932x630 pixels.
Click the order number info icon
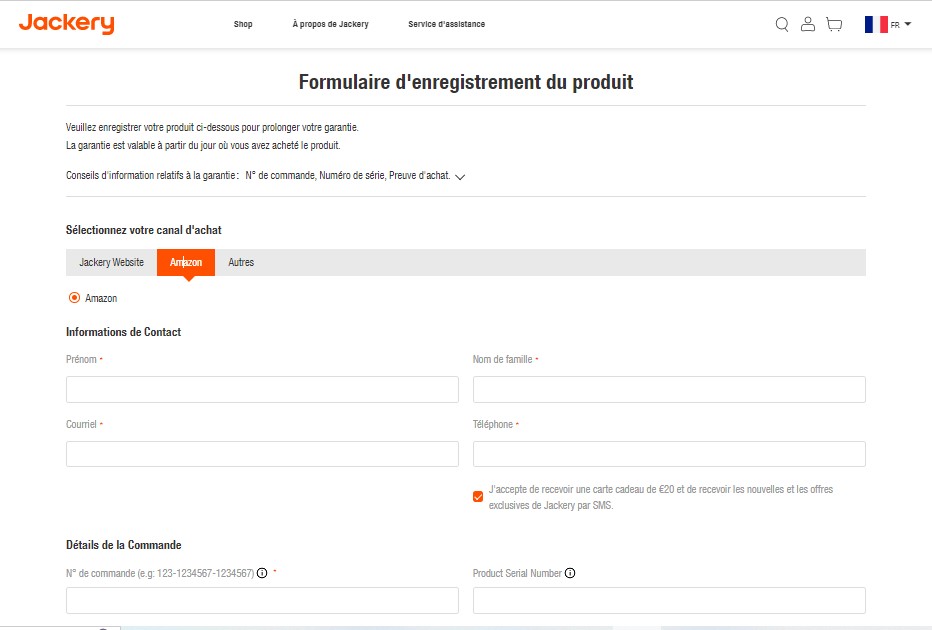click(262, 573)
